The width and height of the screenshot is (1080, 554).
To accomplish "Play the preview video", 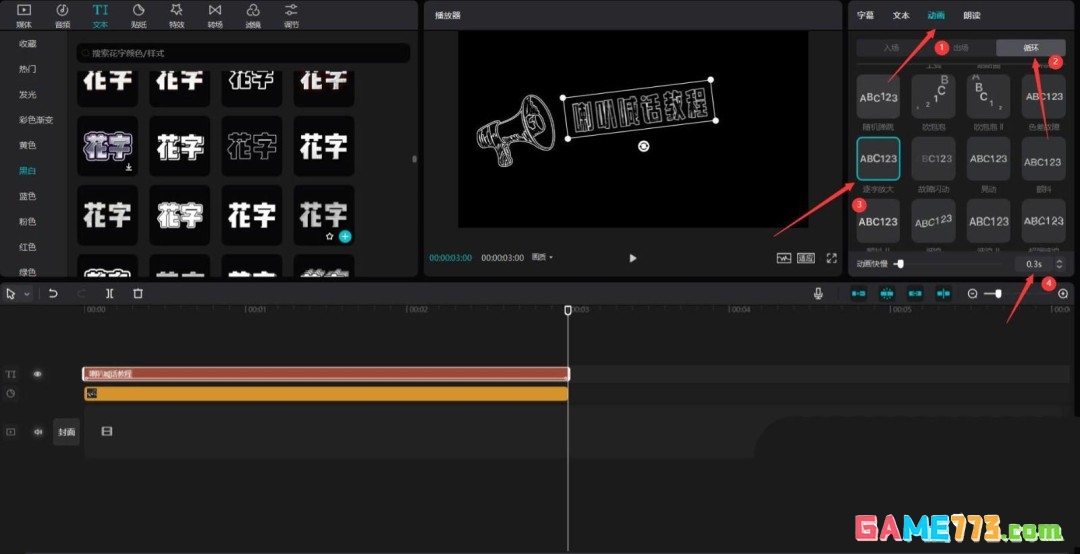I will 633,258.
